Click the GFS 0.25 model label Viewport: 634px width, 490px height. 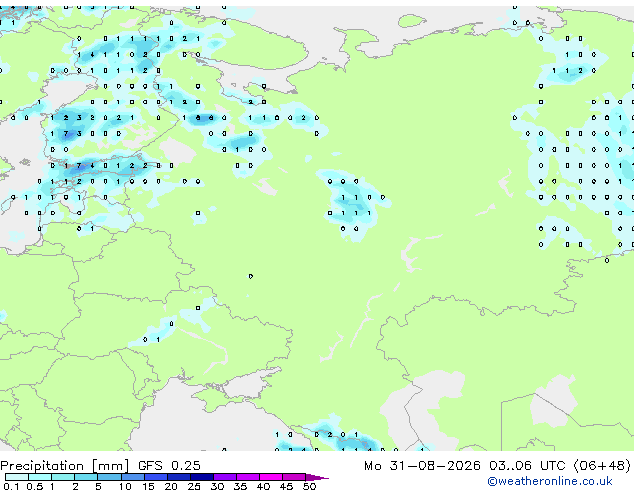point(169,466)
